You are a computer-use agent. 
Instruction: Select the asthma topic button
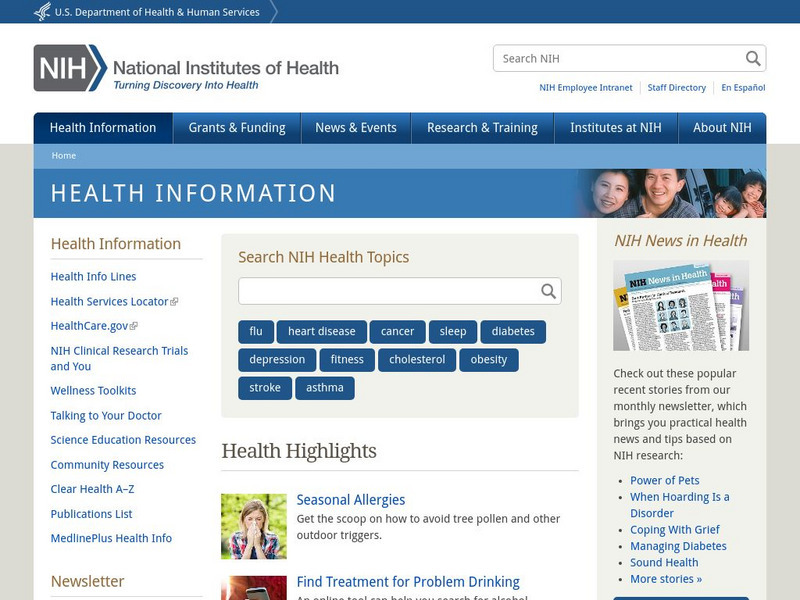click(325, 388)
